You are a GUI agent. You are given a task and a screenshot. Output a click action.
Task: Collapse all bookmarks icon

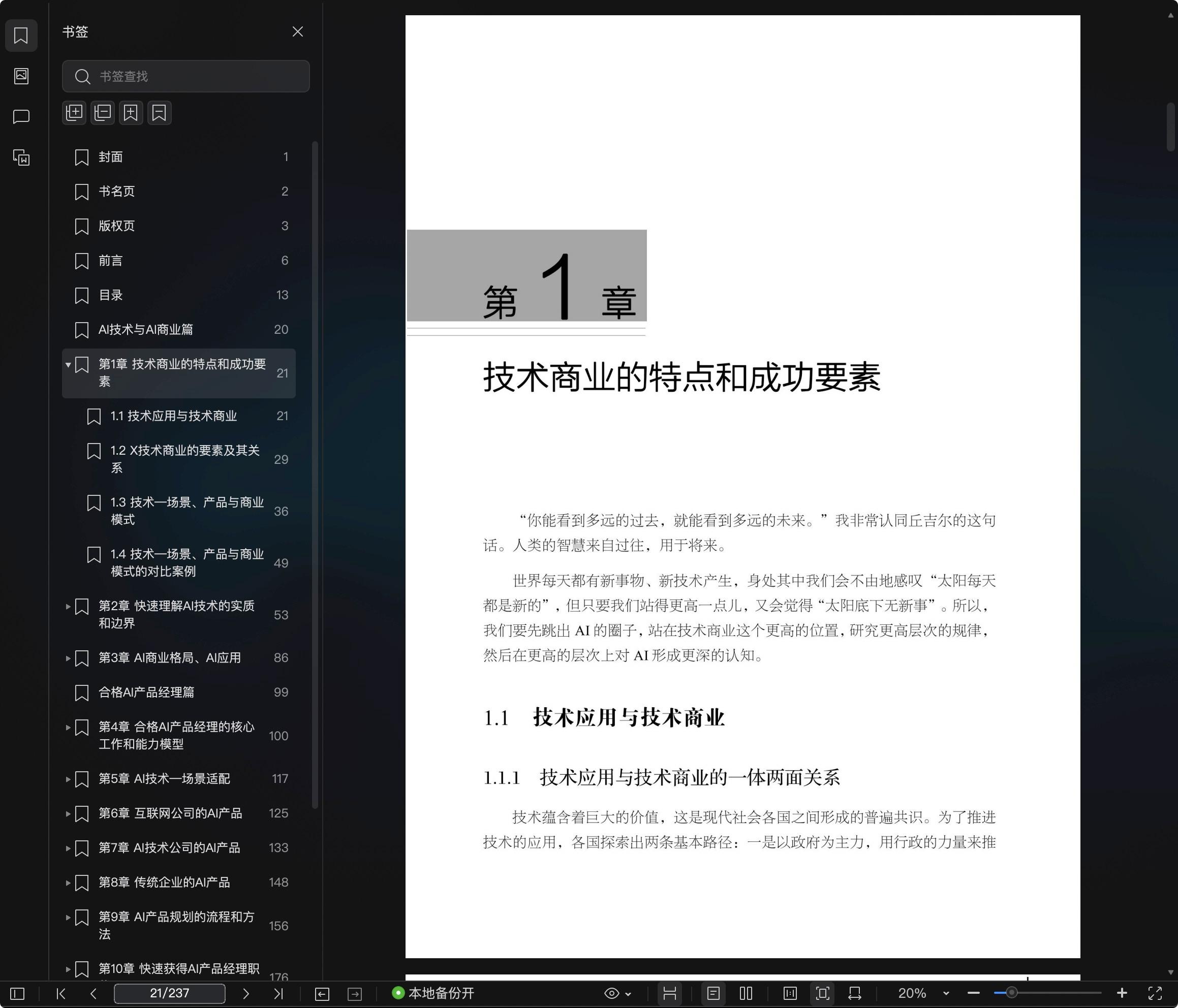(102, 113)
